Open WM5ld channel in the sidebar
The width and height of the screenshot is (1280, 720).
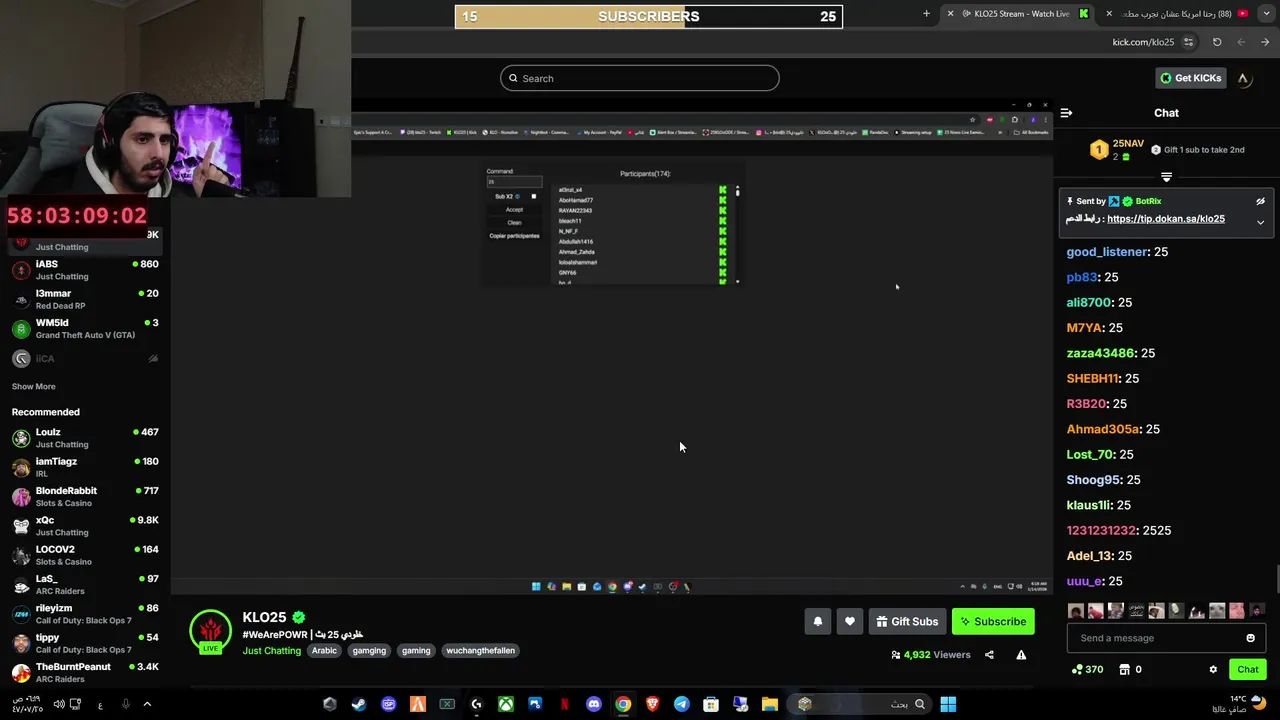[x=85, y=328]
